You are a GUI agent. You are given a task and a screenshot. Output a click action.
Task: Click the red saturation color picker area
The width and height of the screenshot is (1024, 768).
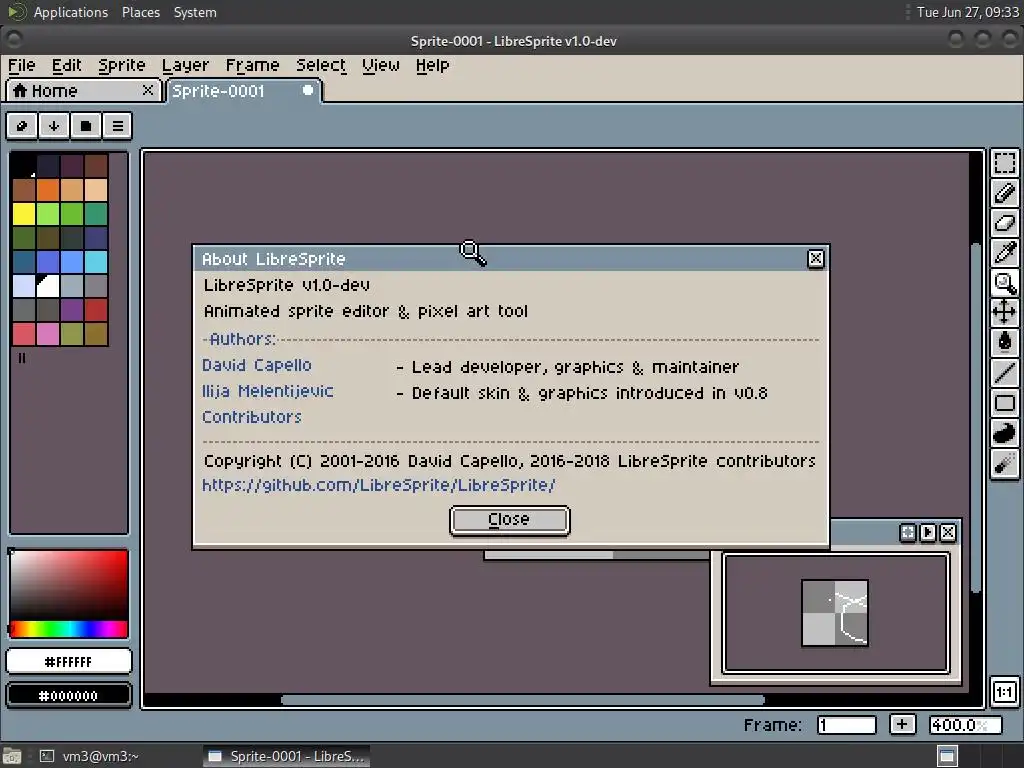pyautogui.click(x=69, y=585)
